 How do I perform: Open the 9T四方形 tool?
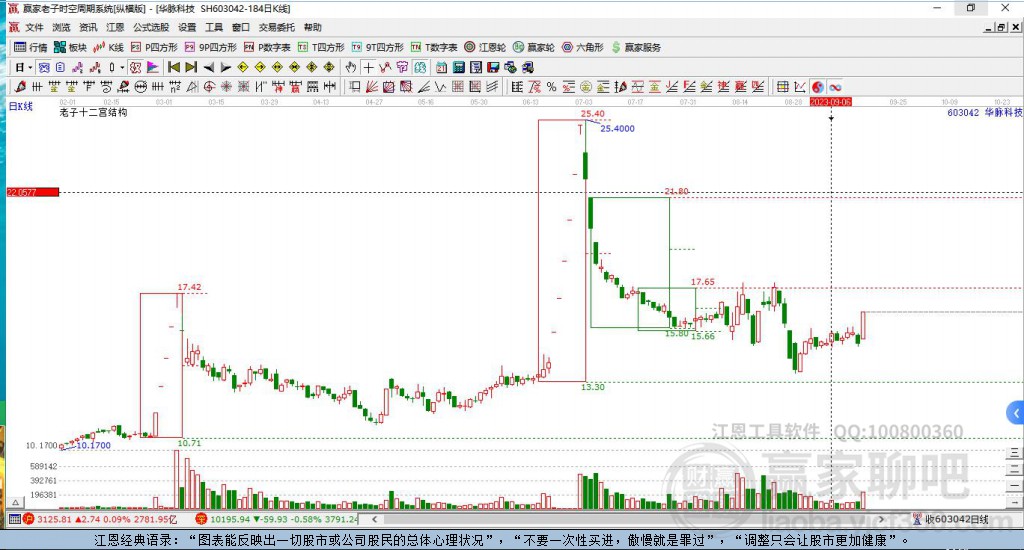[x=377, y=47]
